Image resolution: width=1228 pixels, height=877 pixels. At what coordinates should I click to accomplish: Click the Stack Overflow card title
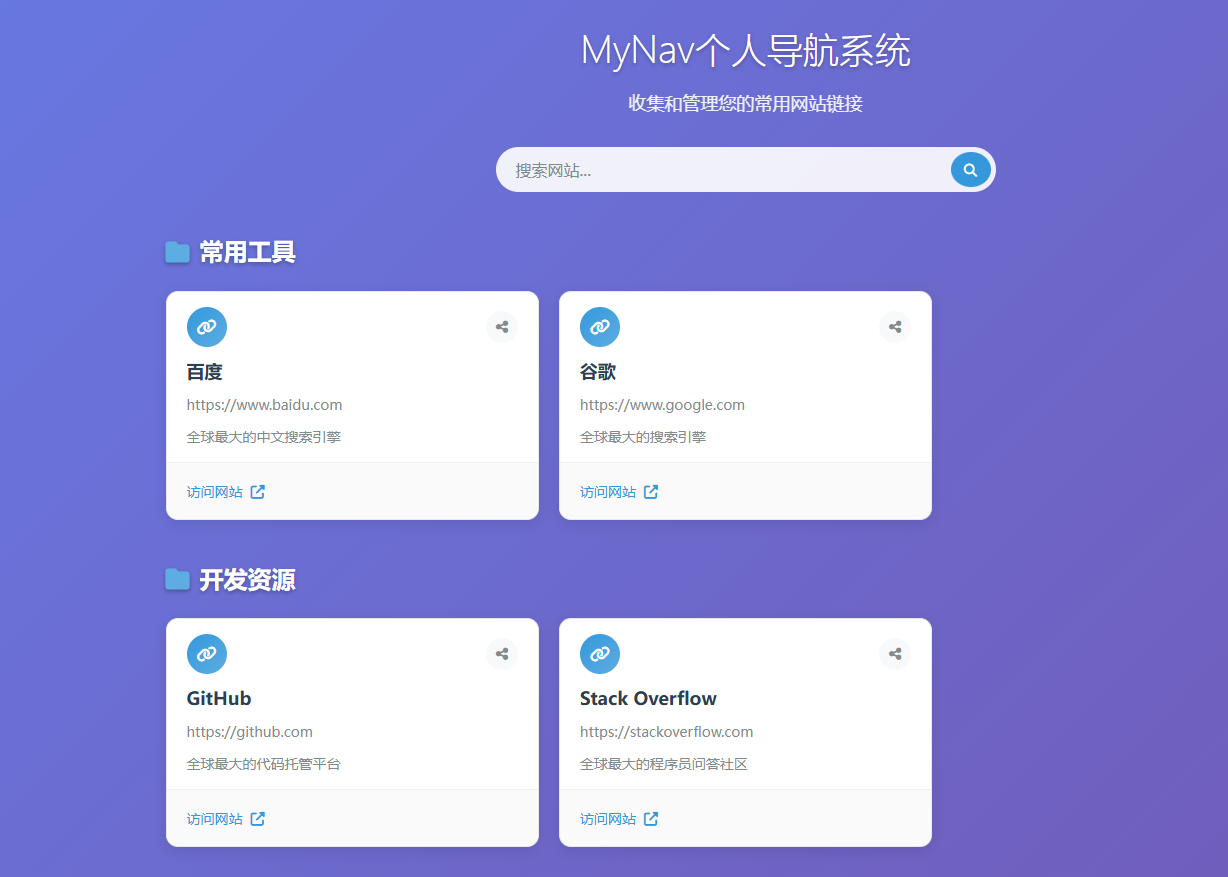pos(648,698)
